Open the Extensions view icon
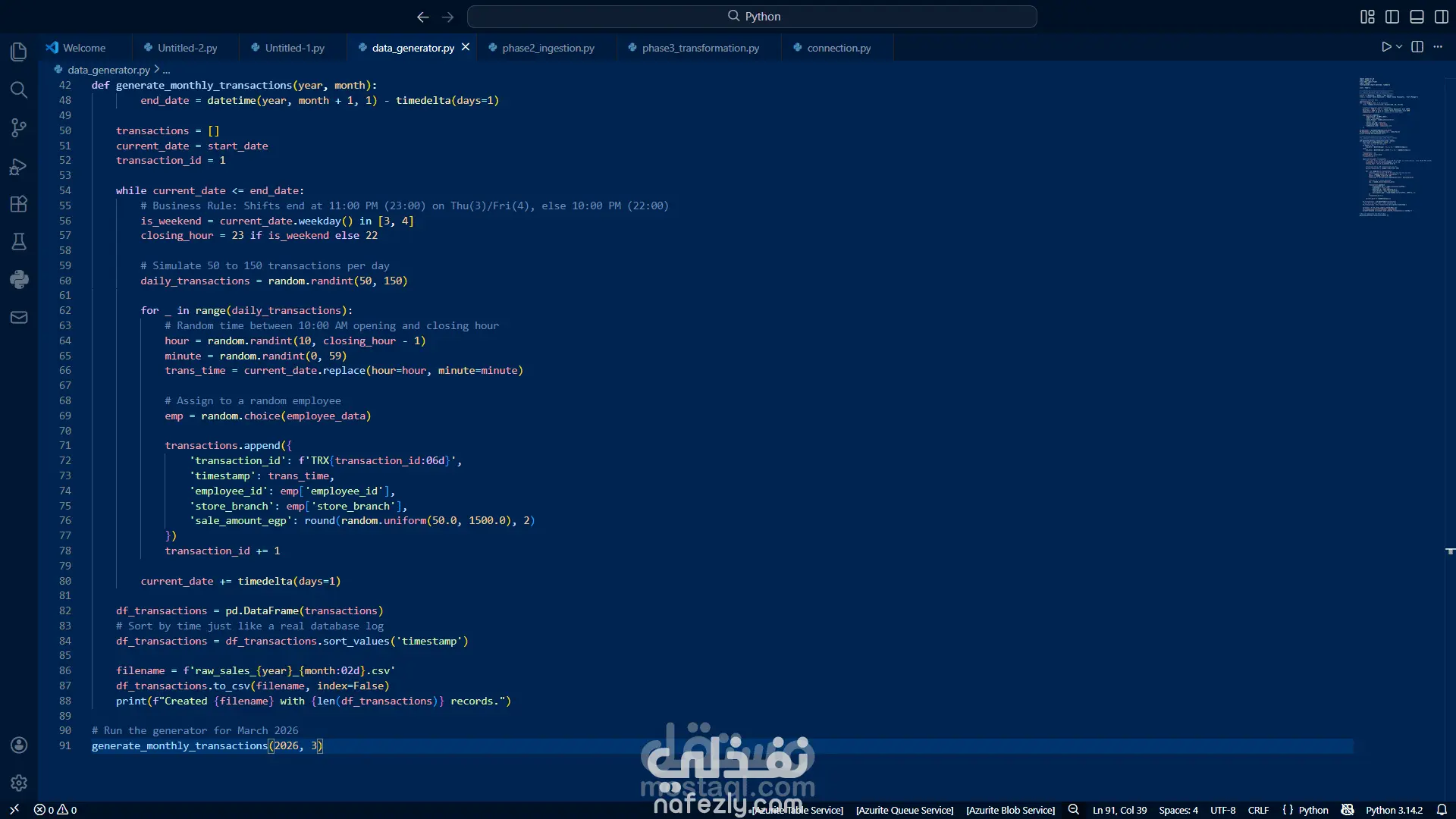Viewport: 1456px width, 819px height. point(19,204)
